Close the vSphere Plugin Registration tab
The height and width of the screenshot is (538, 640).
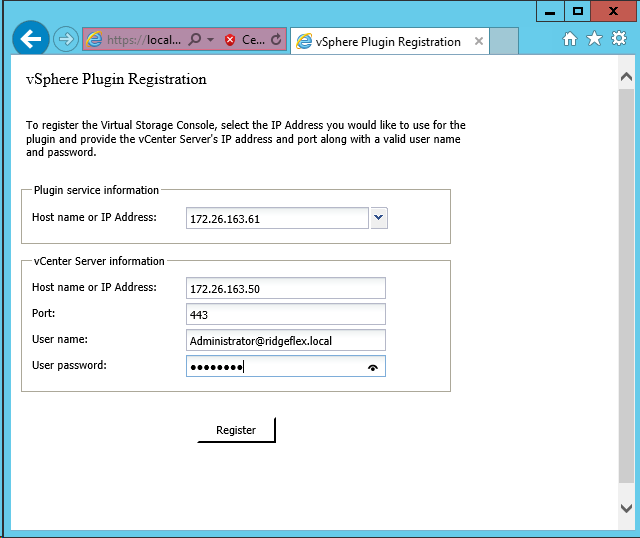pyautogui.click(x=479, y=41)
